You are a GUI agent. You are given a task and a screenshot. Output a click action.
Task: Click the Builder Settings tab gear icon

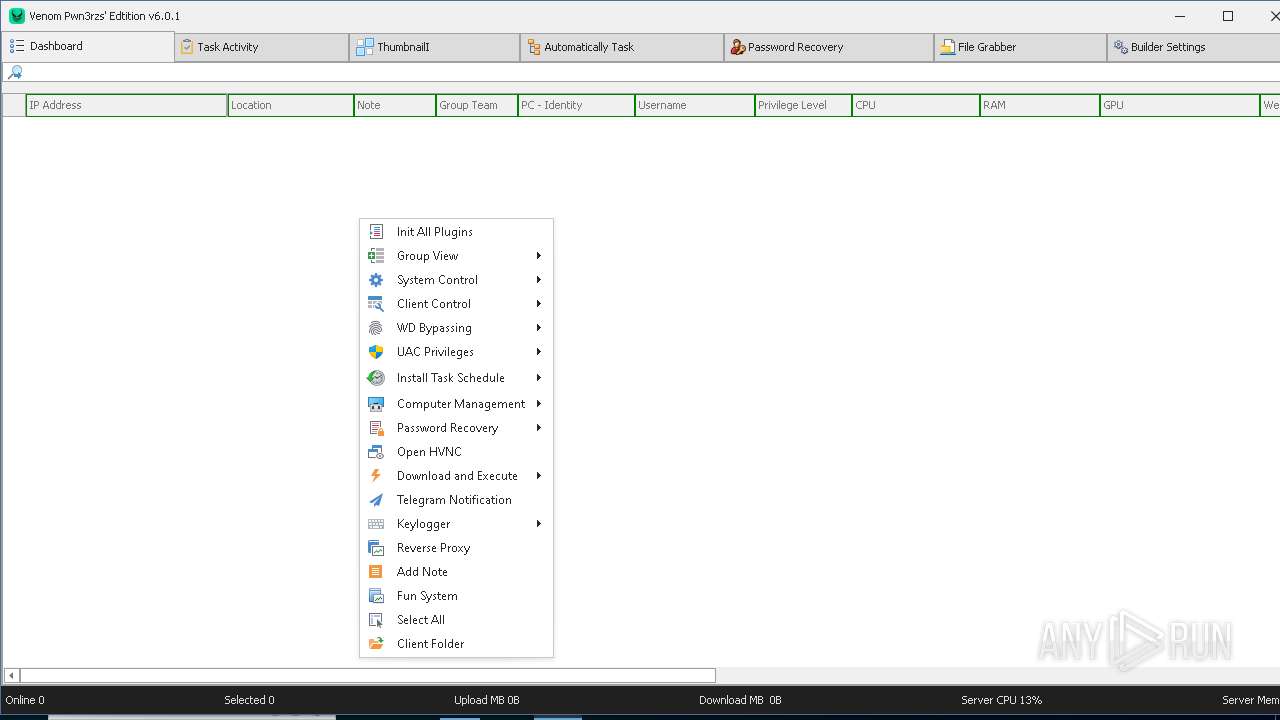coord(1121,47)
